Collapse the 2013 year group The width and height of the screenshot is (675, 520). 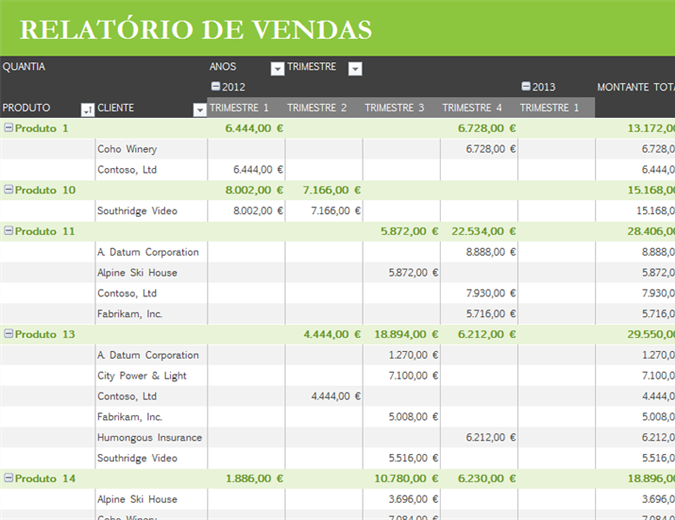click(x=526, y=86)
